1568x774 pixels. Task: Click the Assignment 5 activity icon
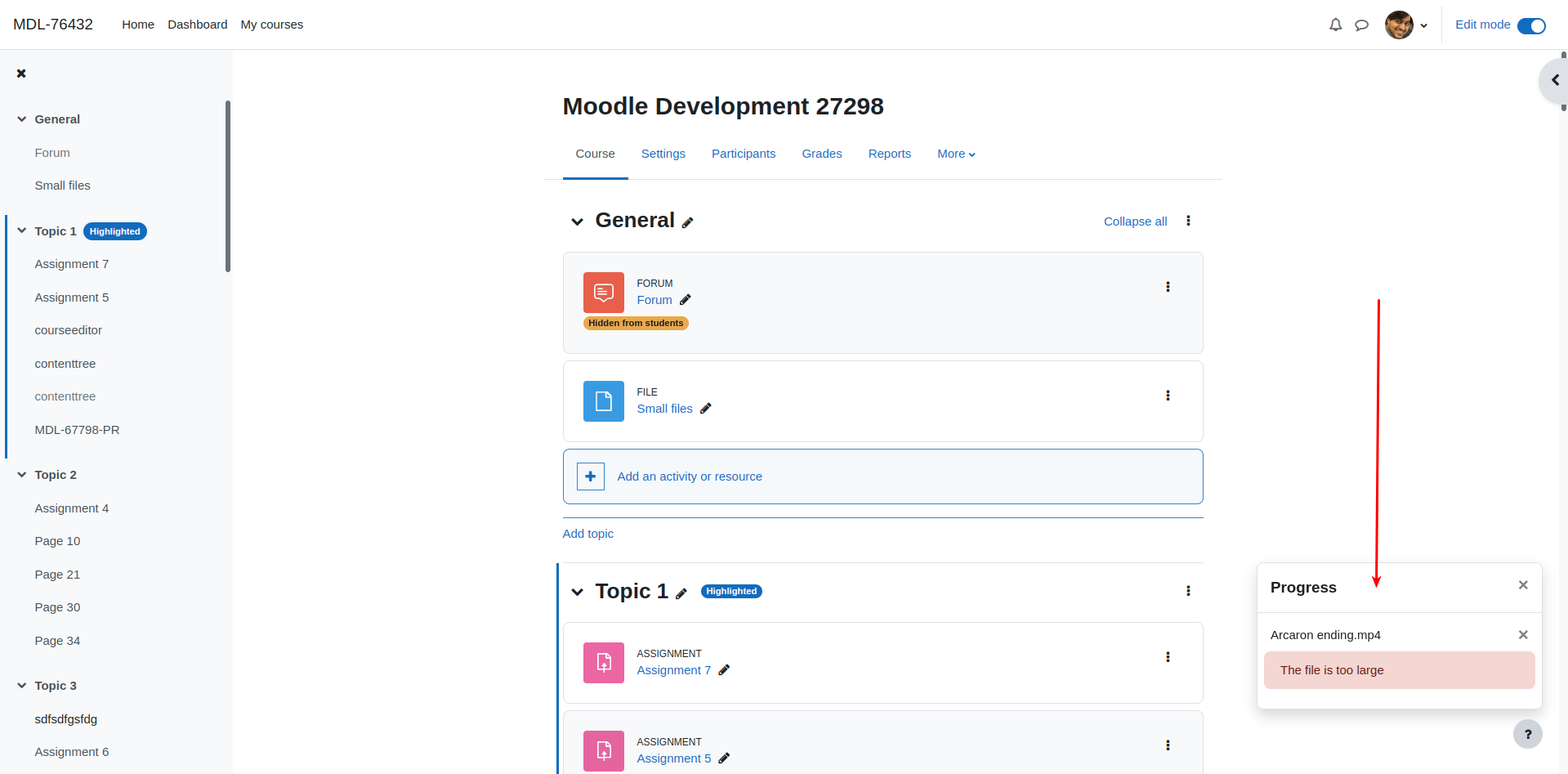pyautogui.click(x=604, y=751)
